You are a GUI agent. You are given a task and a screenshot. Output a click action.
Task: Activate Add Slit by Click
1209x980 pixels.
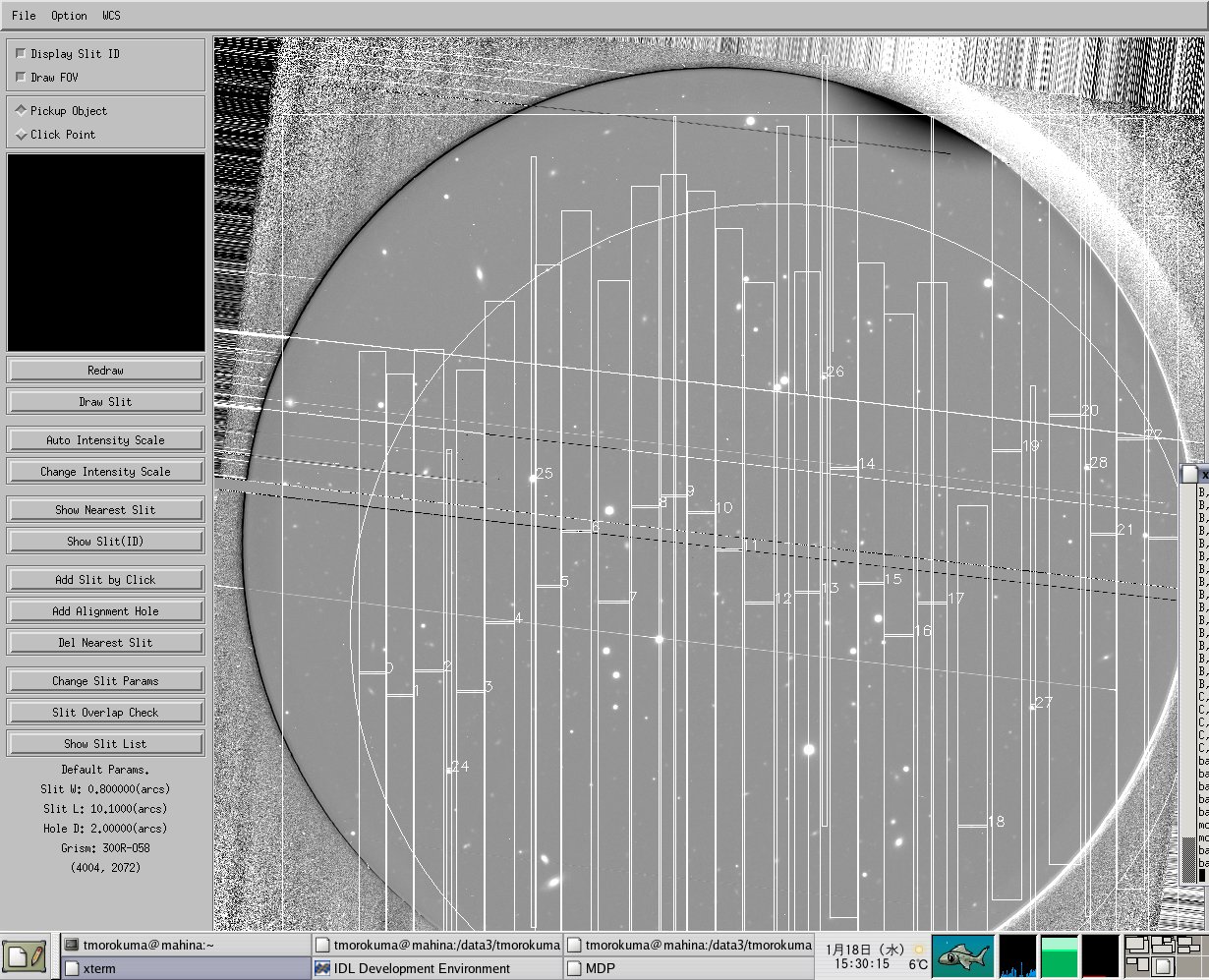click(x=105, y=580)
